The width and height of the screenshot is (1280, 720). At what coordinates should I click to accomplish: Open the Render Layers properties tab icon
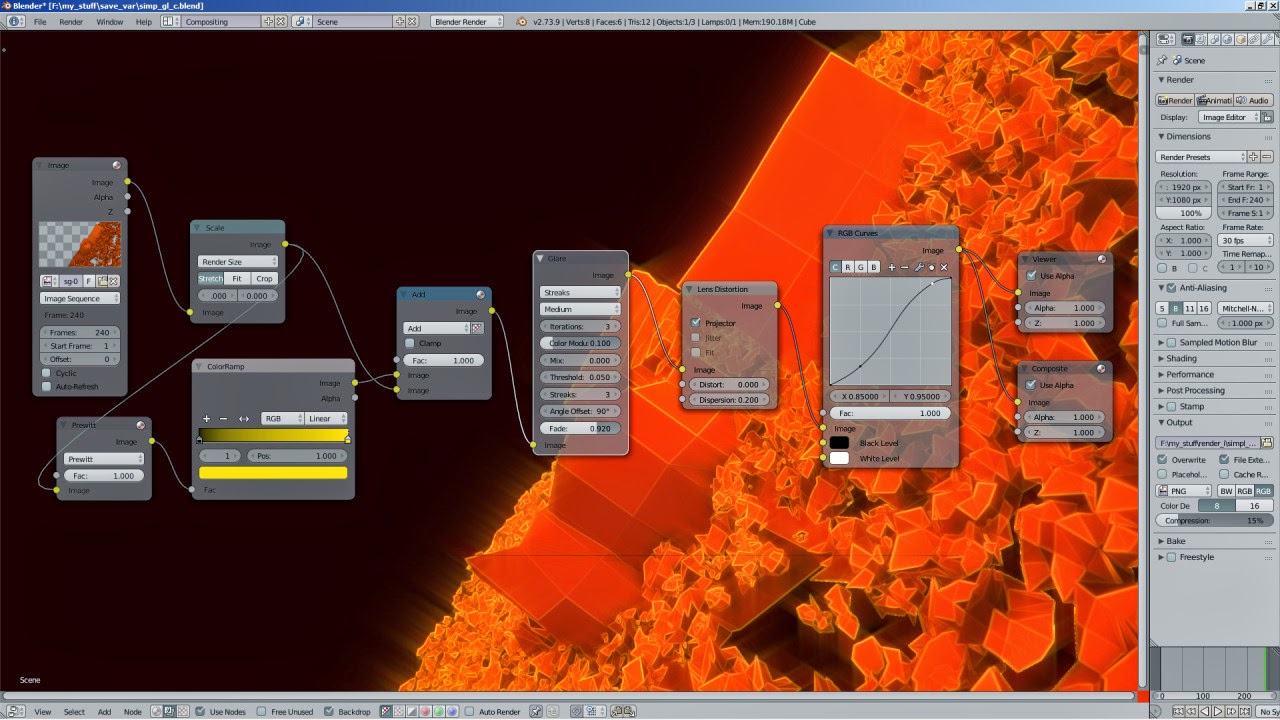click(1202, 39)
